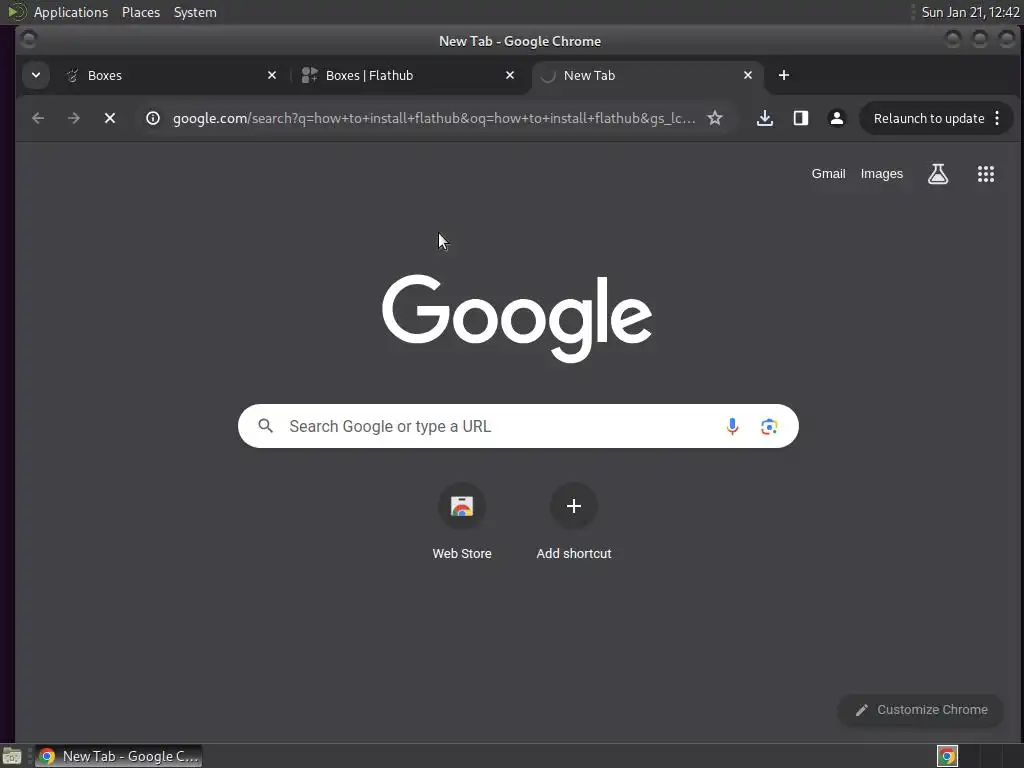Image resolution: width=1024 pixels, height=768 pixels.
Task: Click the Chrome tray icon in bottom panel
Action: (947, 756)
